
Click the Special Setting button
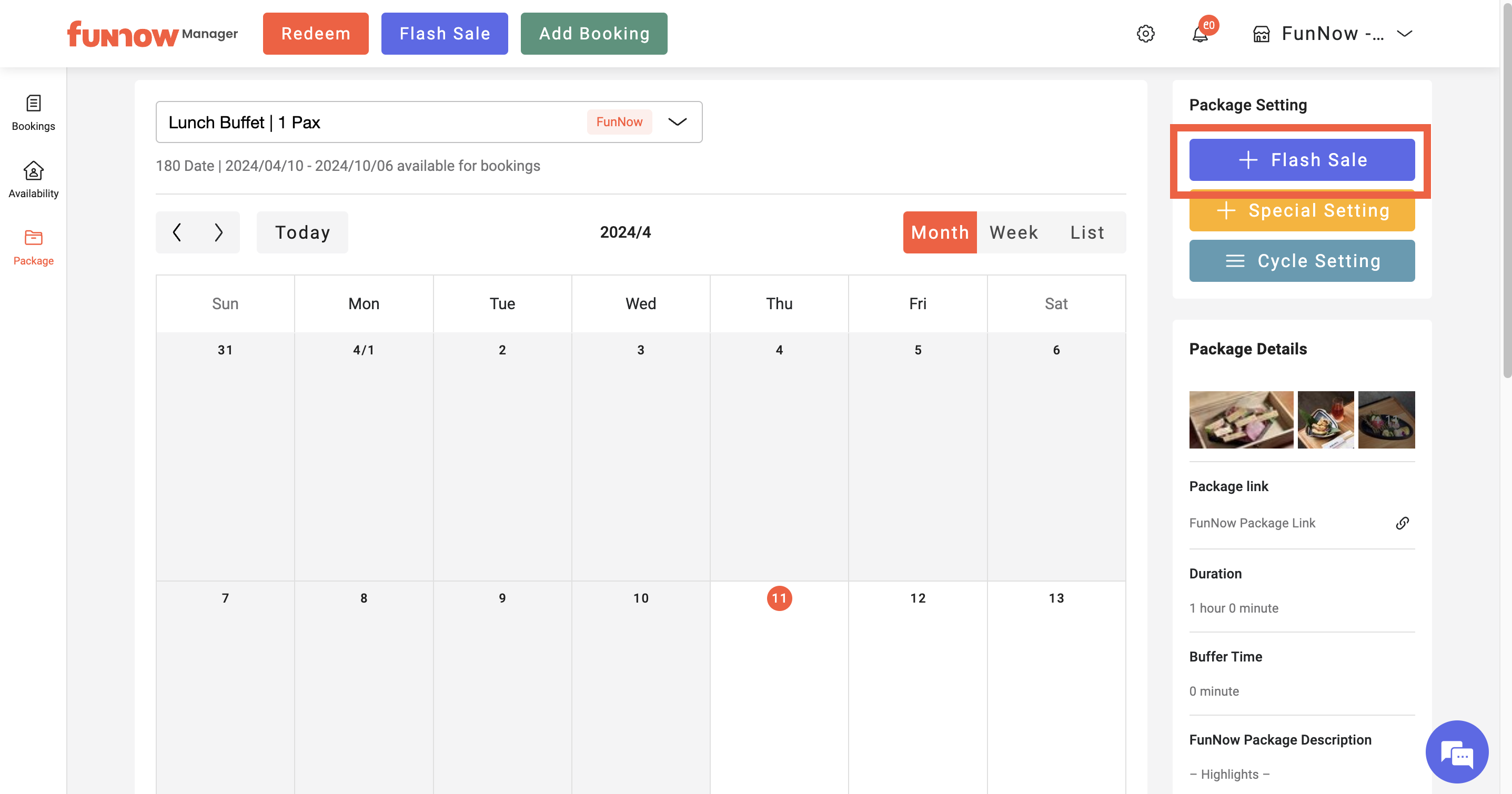(1302, 210)
